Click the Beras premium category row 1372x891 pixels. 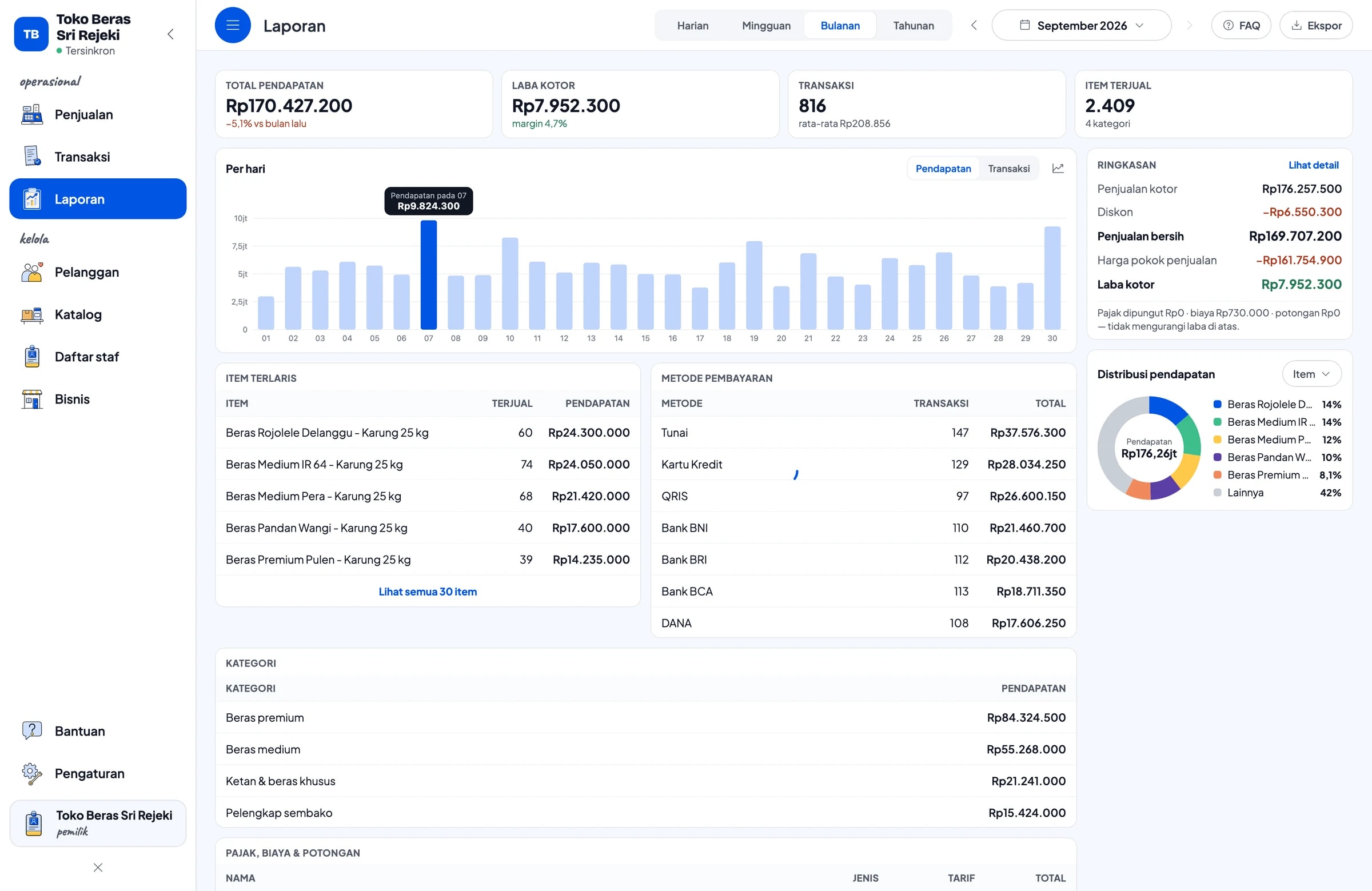(645, 717)
